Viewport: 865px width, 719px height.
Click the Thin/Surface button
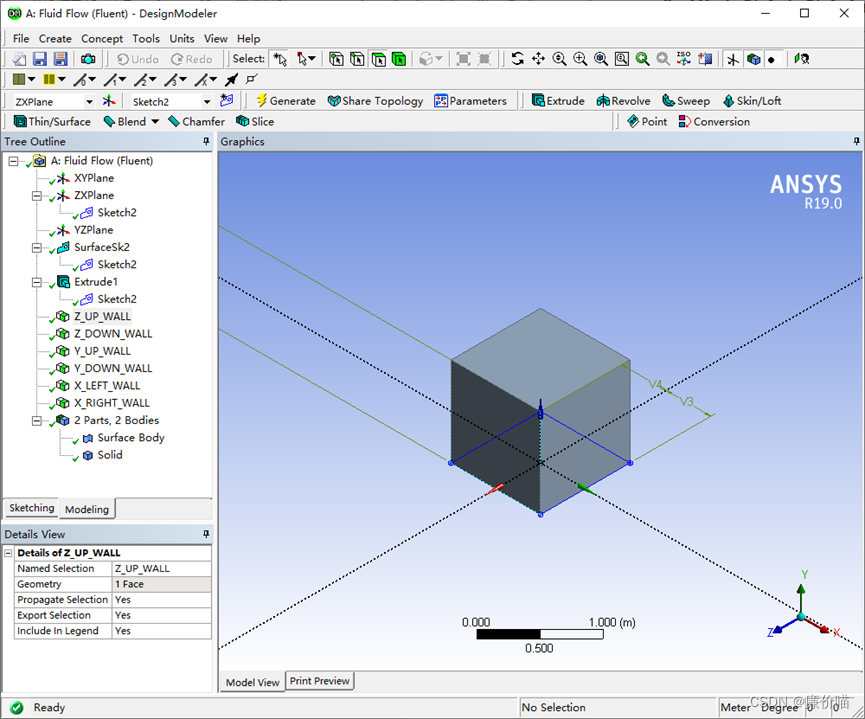pyautogui.click(x=52, y=122)
